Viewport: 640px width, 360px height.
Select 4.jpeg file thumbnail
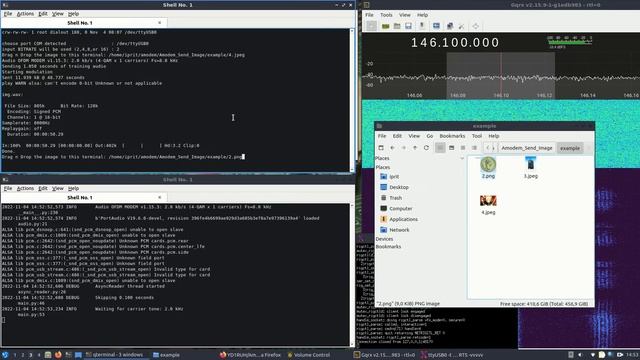point(488,200)
